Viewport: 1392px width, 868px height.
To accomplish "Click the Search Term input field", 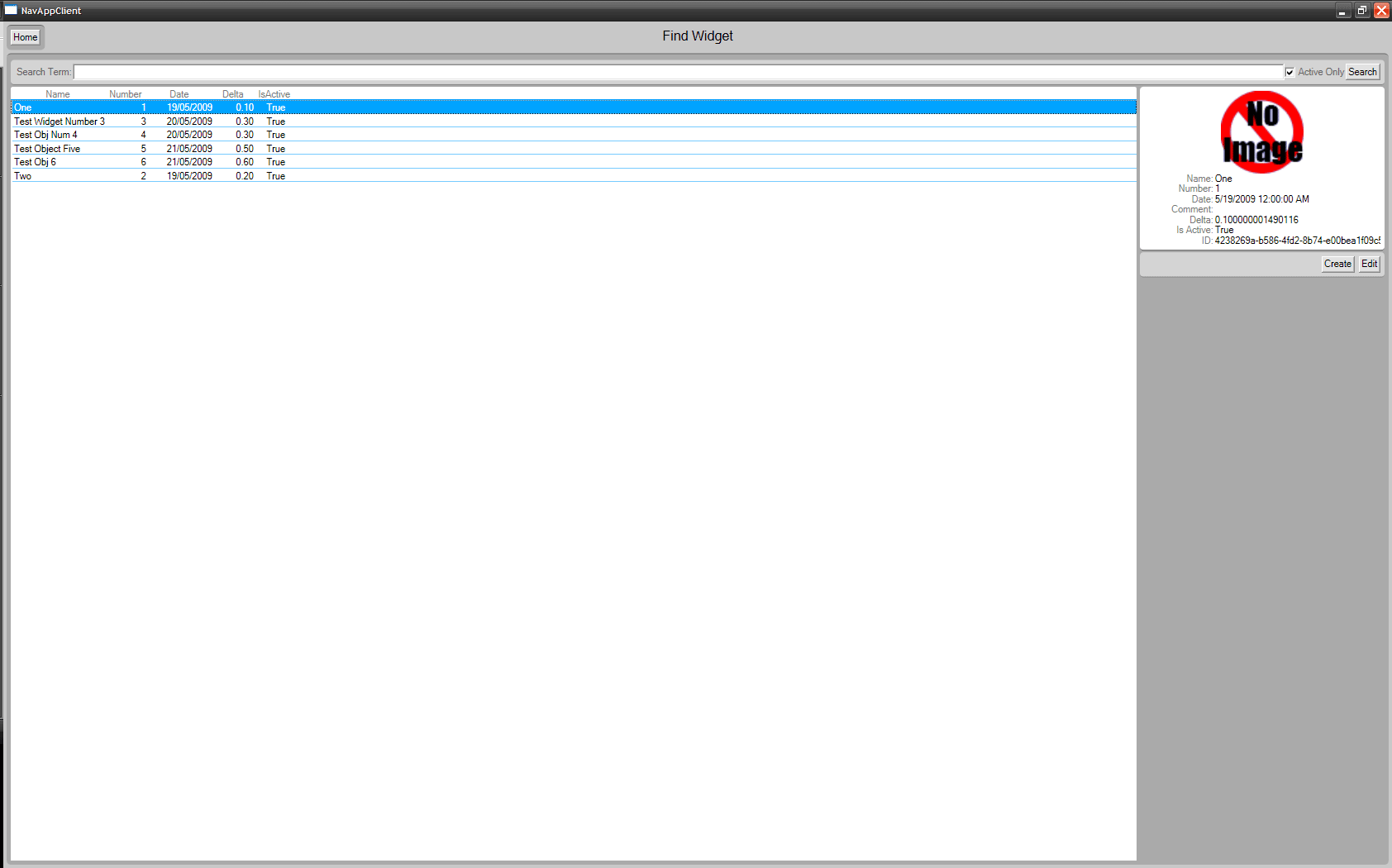I will click(x=678, y=72).
